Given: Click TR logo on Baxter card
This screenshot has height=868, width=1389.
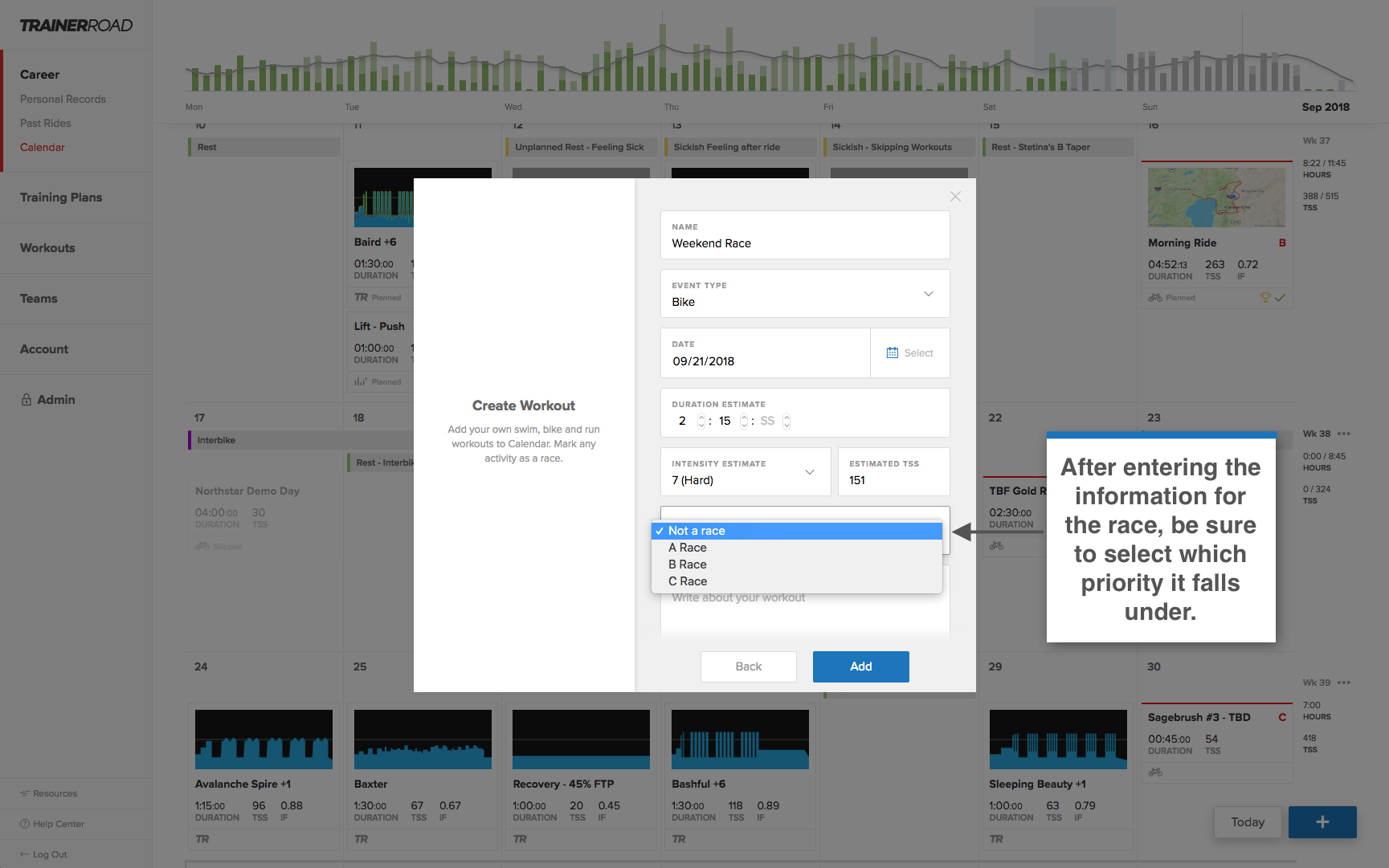Looking at the screenshot, I should 362,839.
